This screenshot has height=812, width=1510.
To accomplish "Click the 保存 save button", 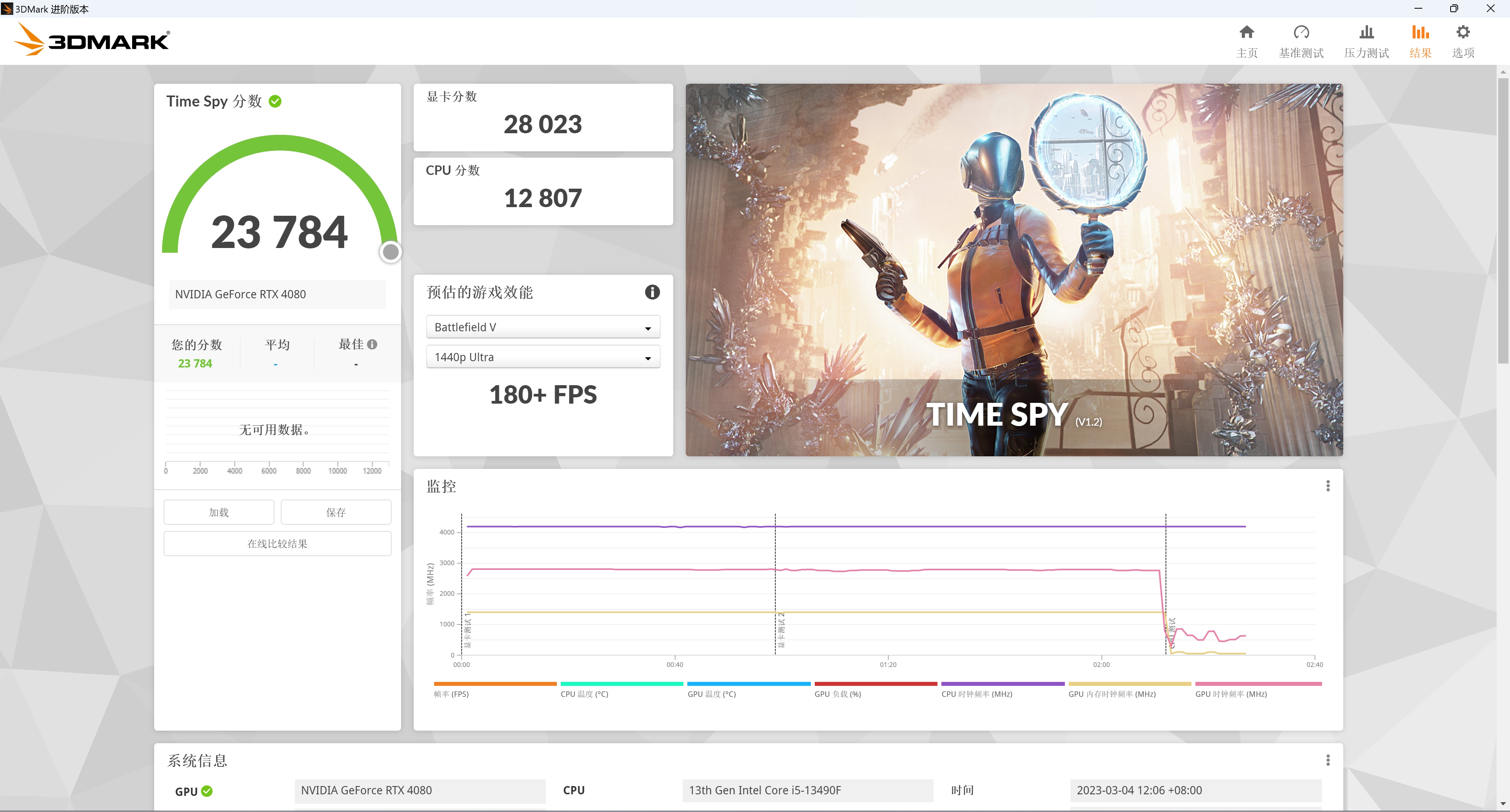I will pyautogui.click(x=335, y=511).
